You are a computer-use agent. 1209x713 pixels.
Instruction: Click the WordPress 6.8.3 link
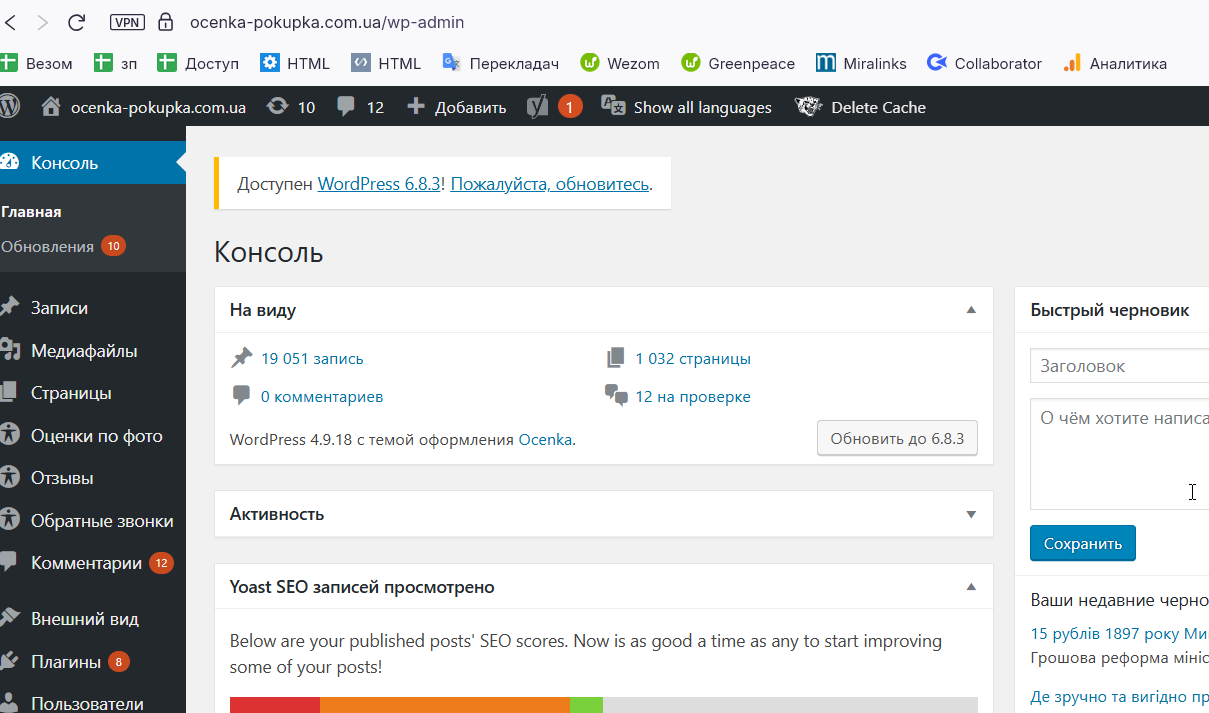pos(379,184)
